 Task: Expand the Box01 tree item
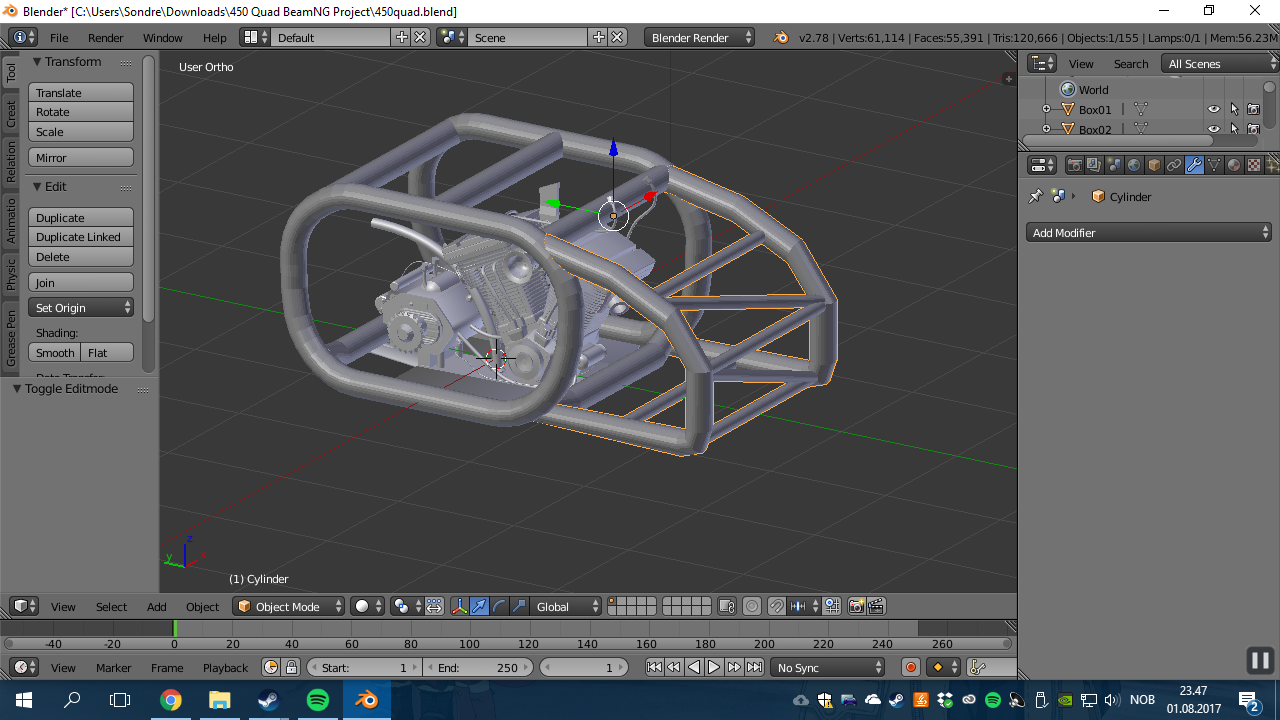click(x=1046, y=110)
